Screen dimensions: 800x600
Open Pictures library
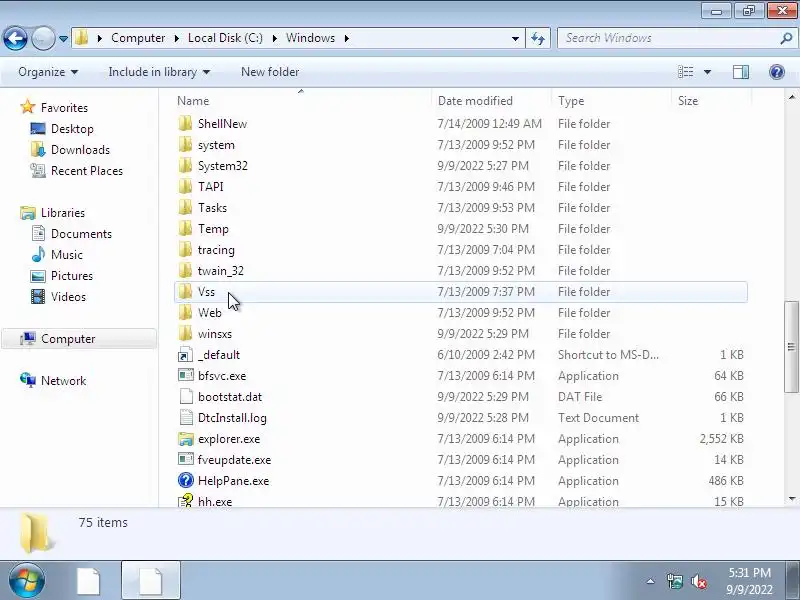coord(72,276)
